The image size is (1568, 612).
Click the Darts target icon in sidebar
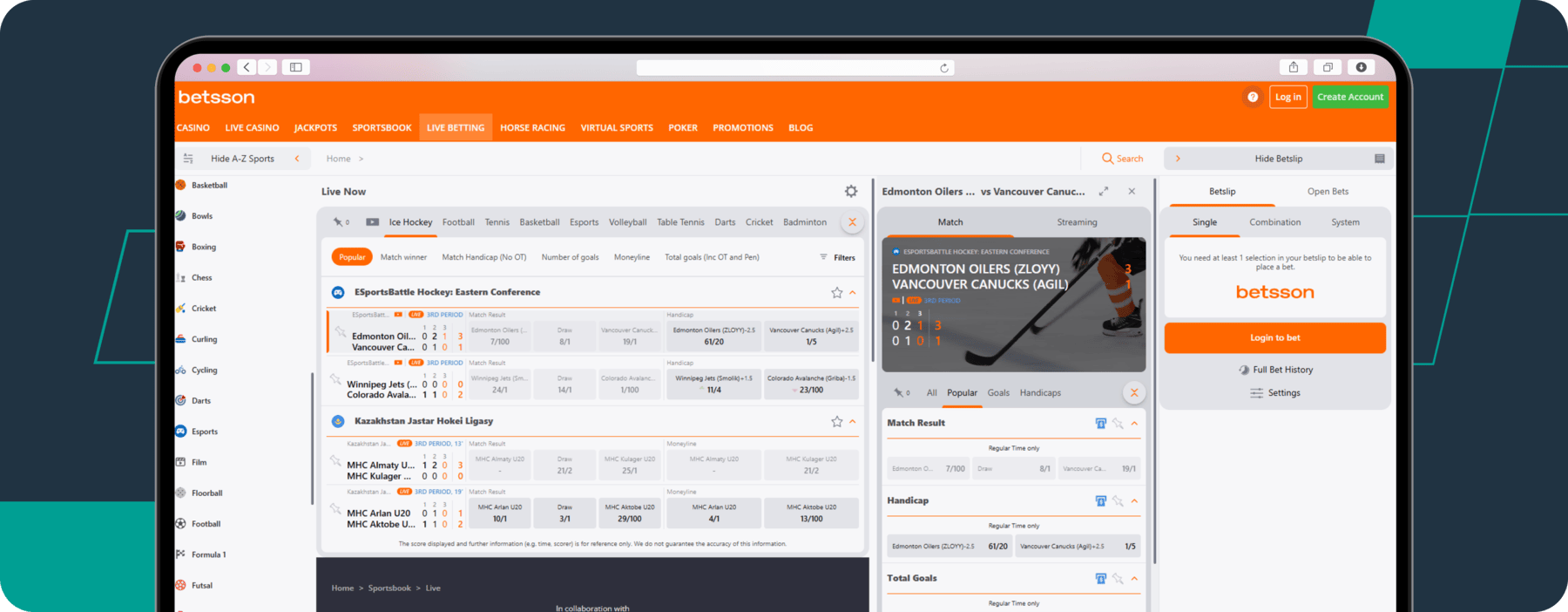click(181, 400)
